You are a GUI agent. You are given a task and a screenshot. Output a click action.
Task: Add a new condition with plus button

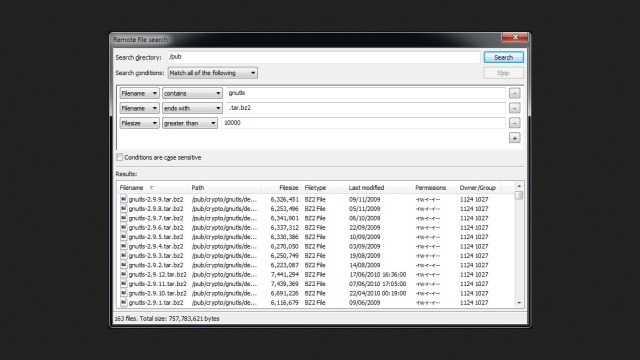coord(514,138)
